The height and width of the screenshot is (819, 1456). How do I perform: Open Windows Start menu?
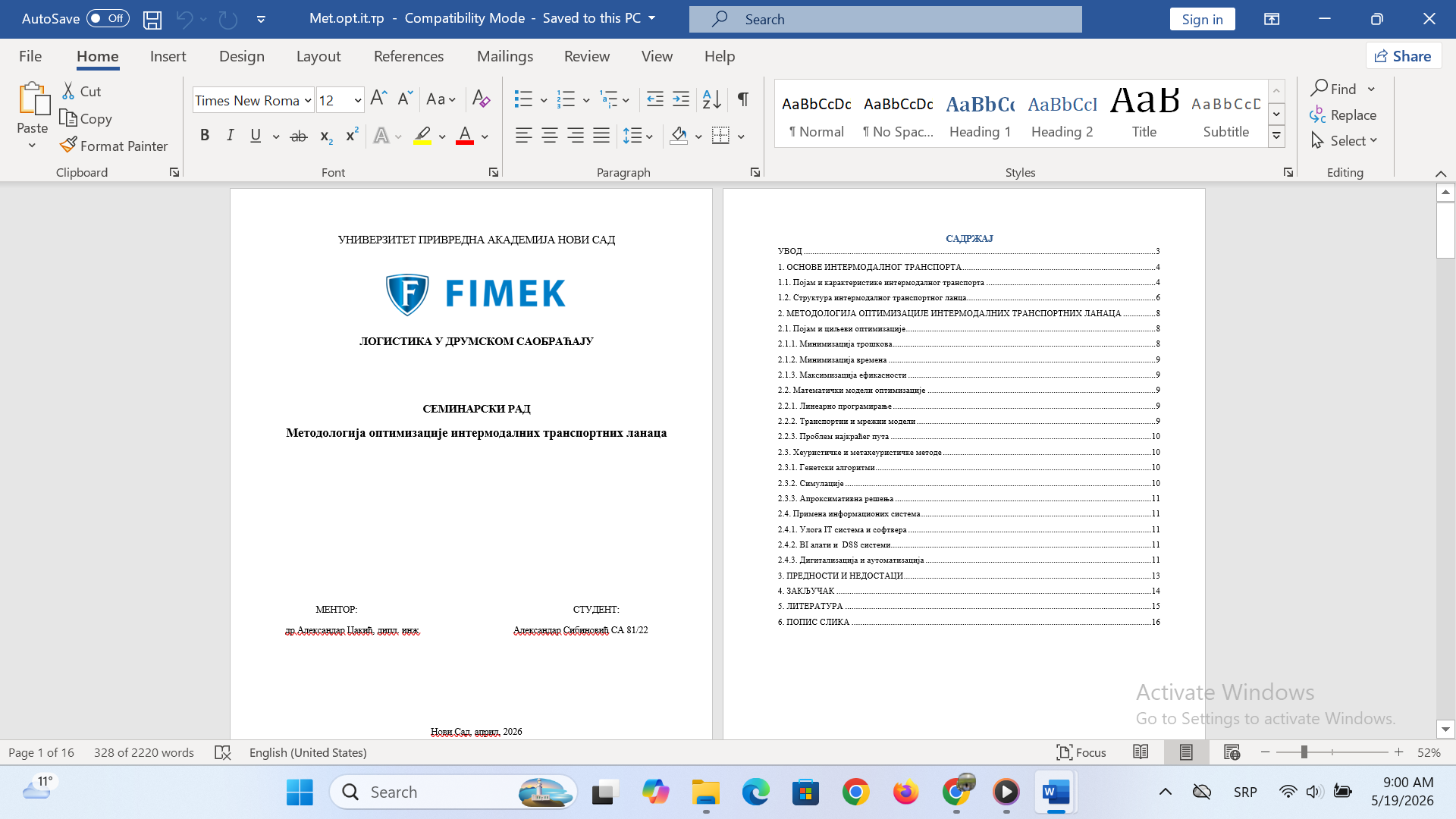[x=300, y=792]
